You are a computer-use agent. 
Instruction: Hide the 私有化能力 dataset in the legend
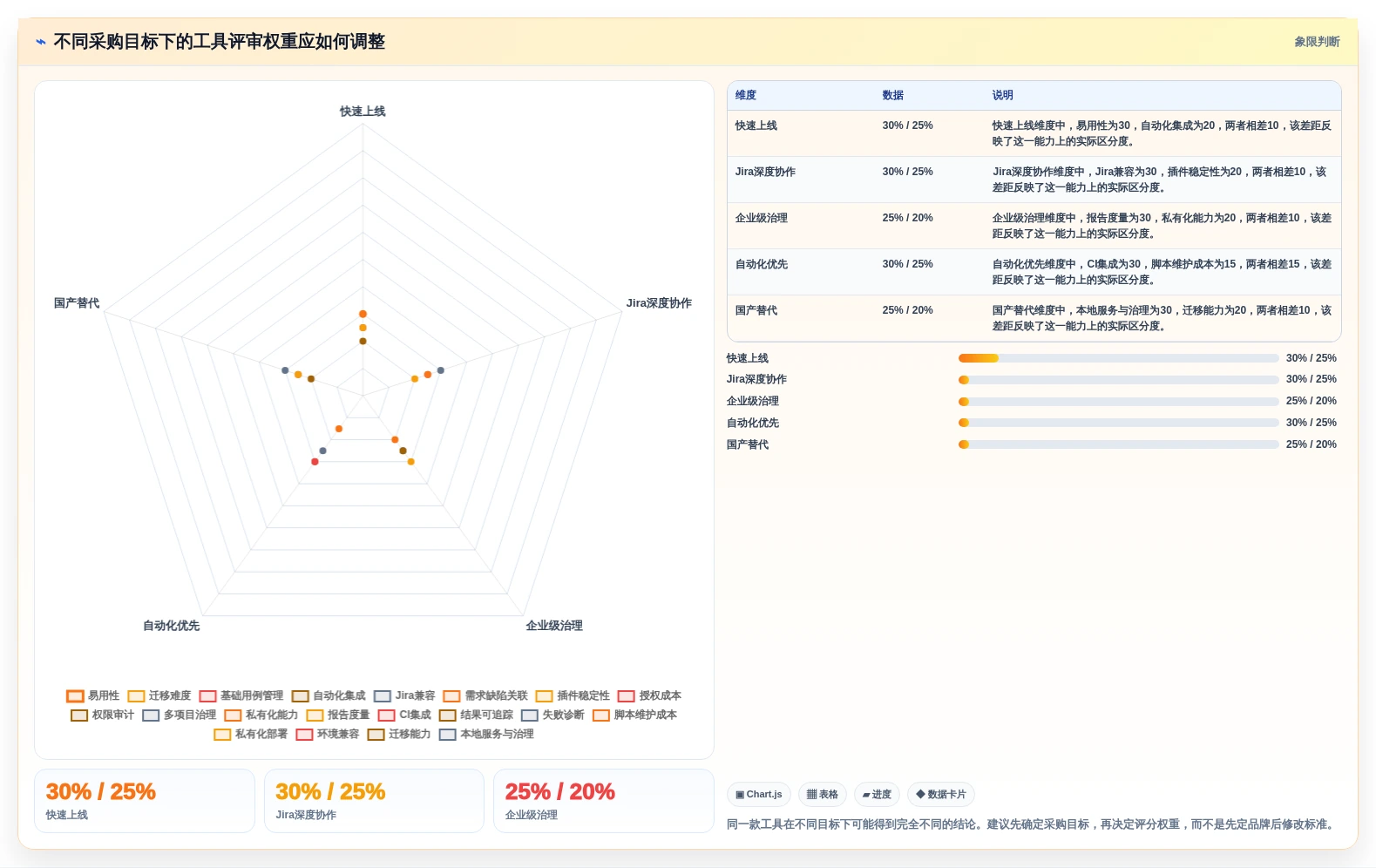[261, 715]
